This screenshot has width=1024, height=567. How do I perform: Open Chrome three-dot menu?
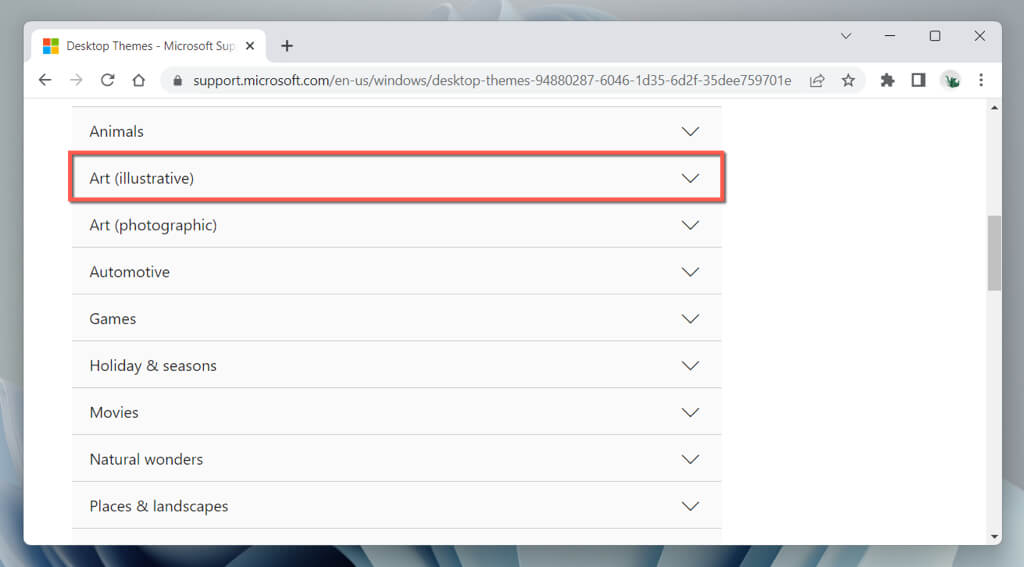(x=981, y=80)
